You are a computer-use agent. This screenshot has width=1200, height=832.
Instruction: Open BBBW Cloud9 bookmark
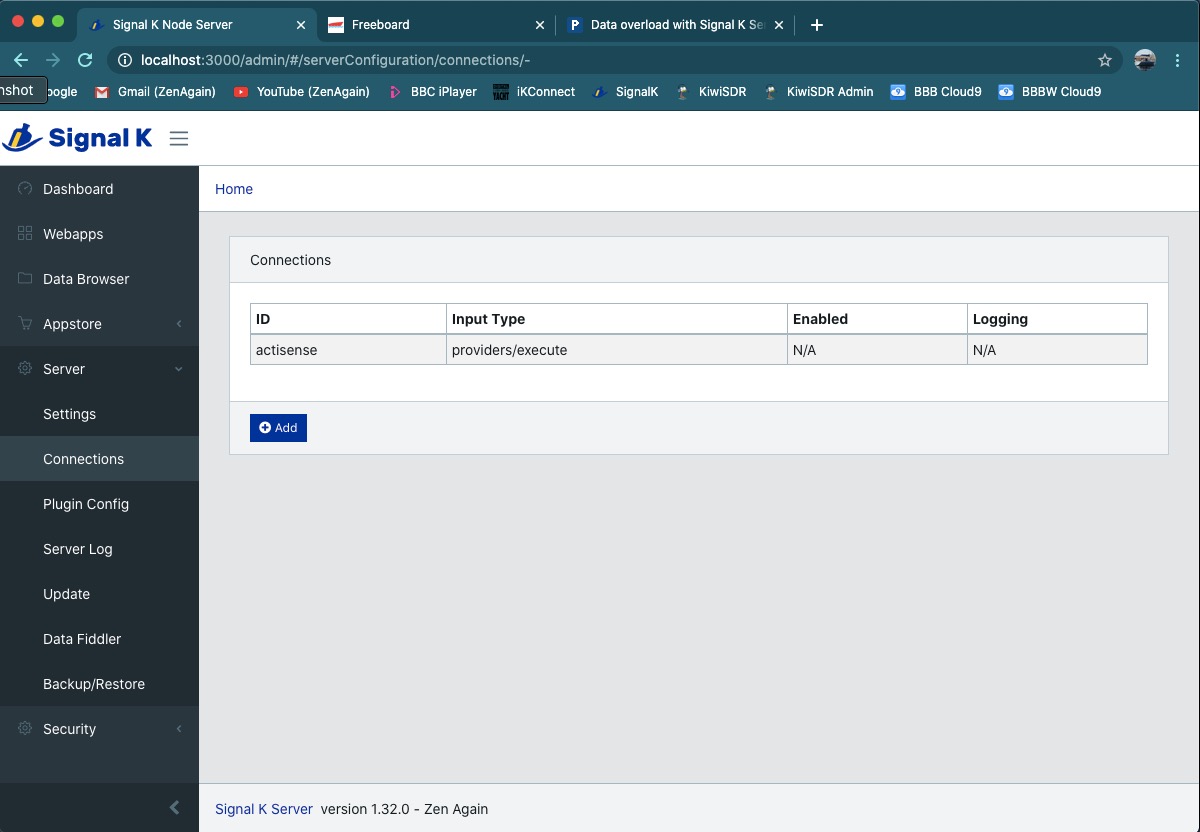(1049, 91)
